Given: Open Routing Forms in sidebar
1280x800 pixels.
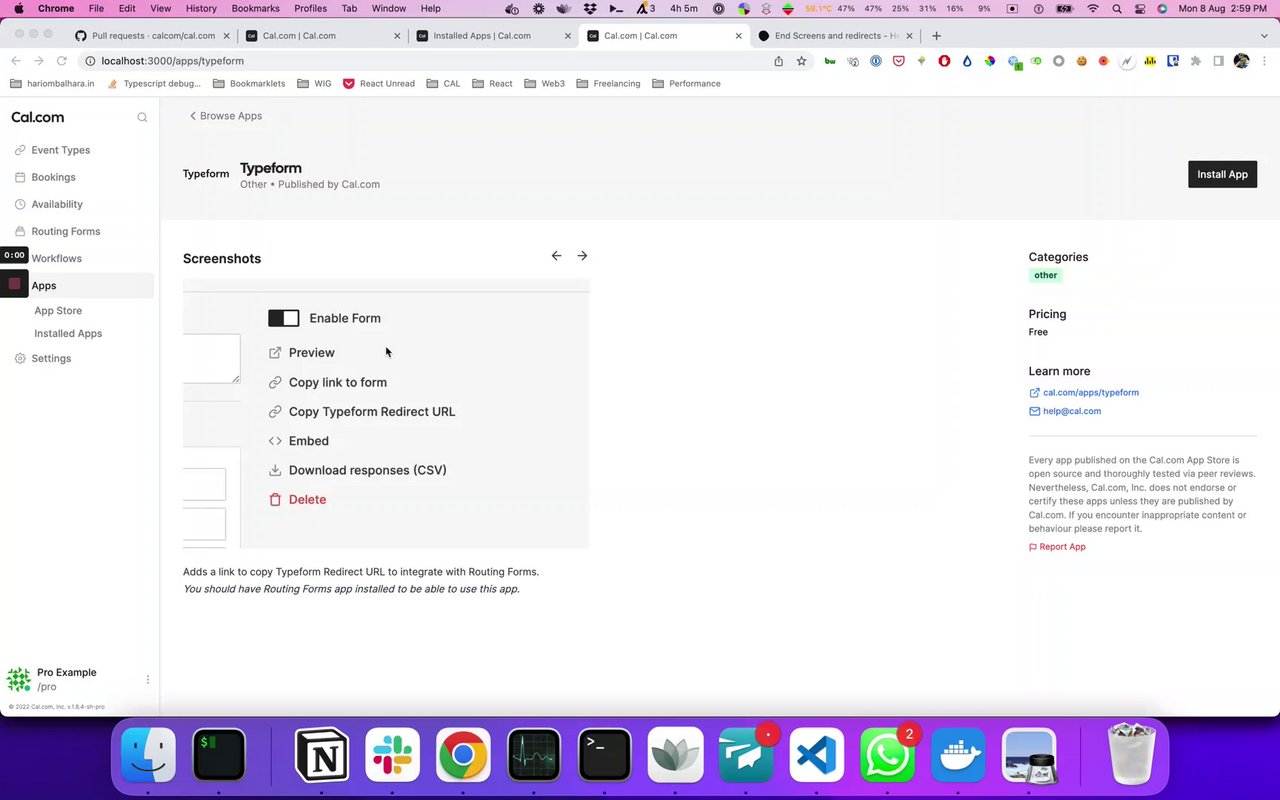Looking at the screenshot, I should (57, 231).
